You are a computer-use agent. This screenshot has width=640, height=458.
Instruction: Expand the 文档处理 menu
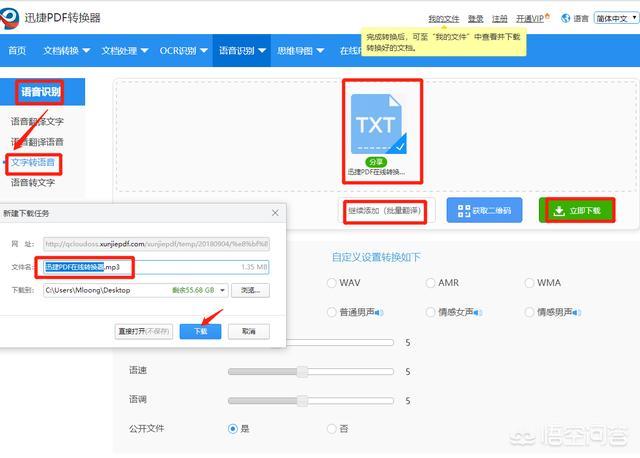[124, 51]
